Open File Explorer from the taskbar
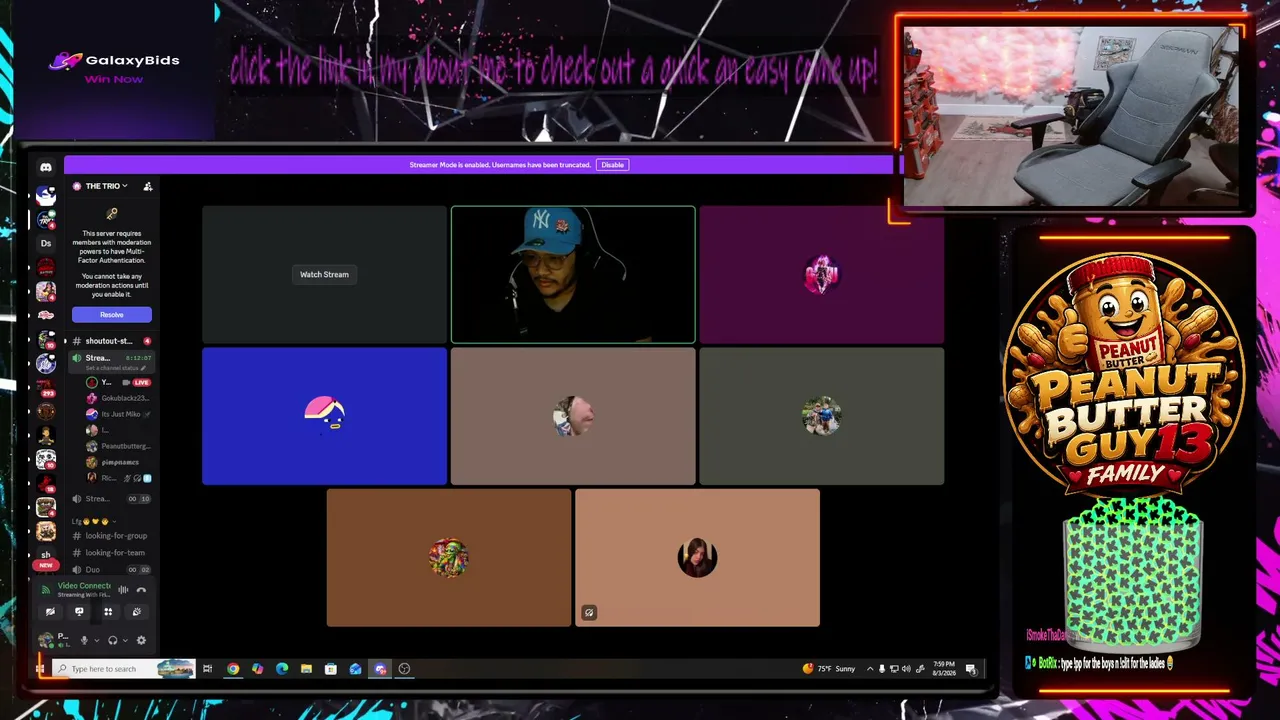The width and height of the screenshot is (1280, 720). [306, 669]
